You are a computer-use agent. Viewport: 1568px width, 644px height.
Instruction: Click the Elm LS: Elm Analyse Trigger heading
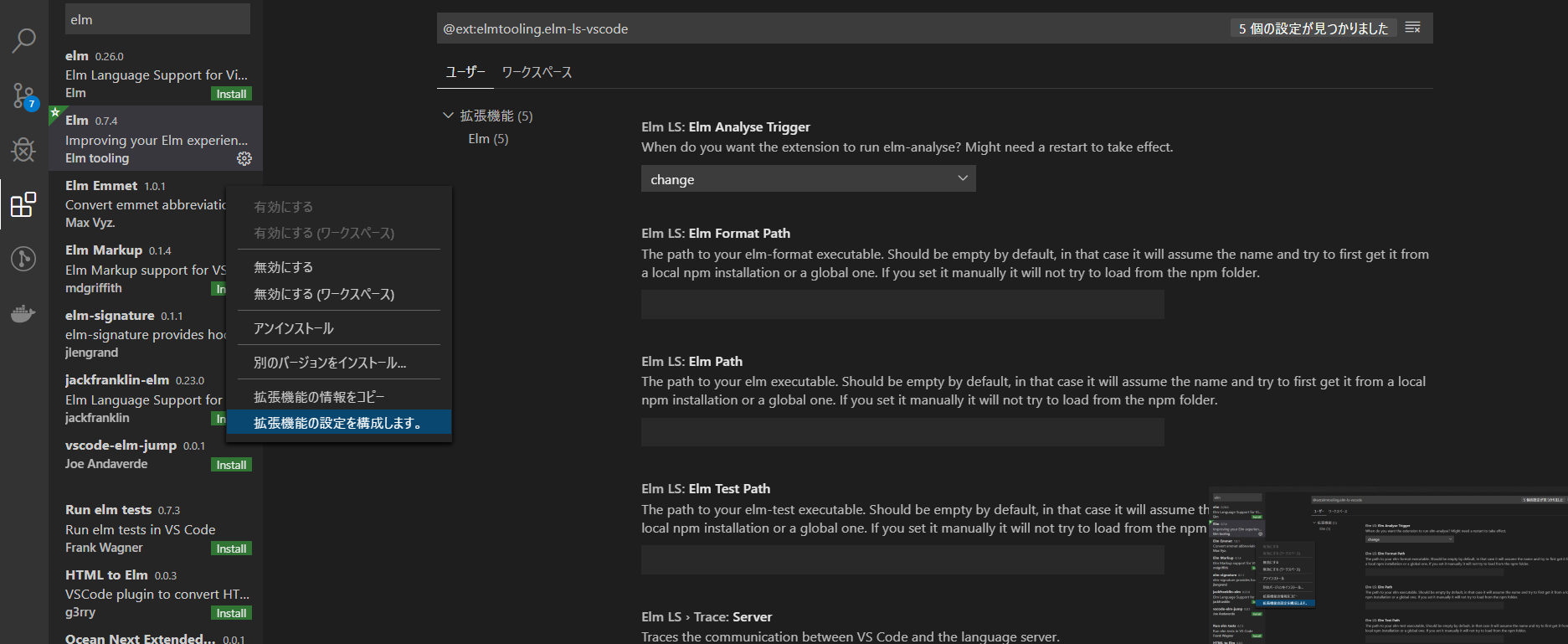tap(726, 127)
